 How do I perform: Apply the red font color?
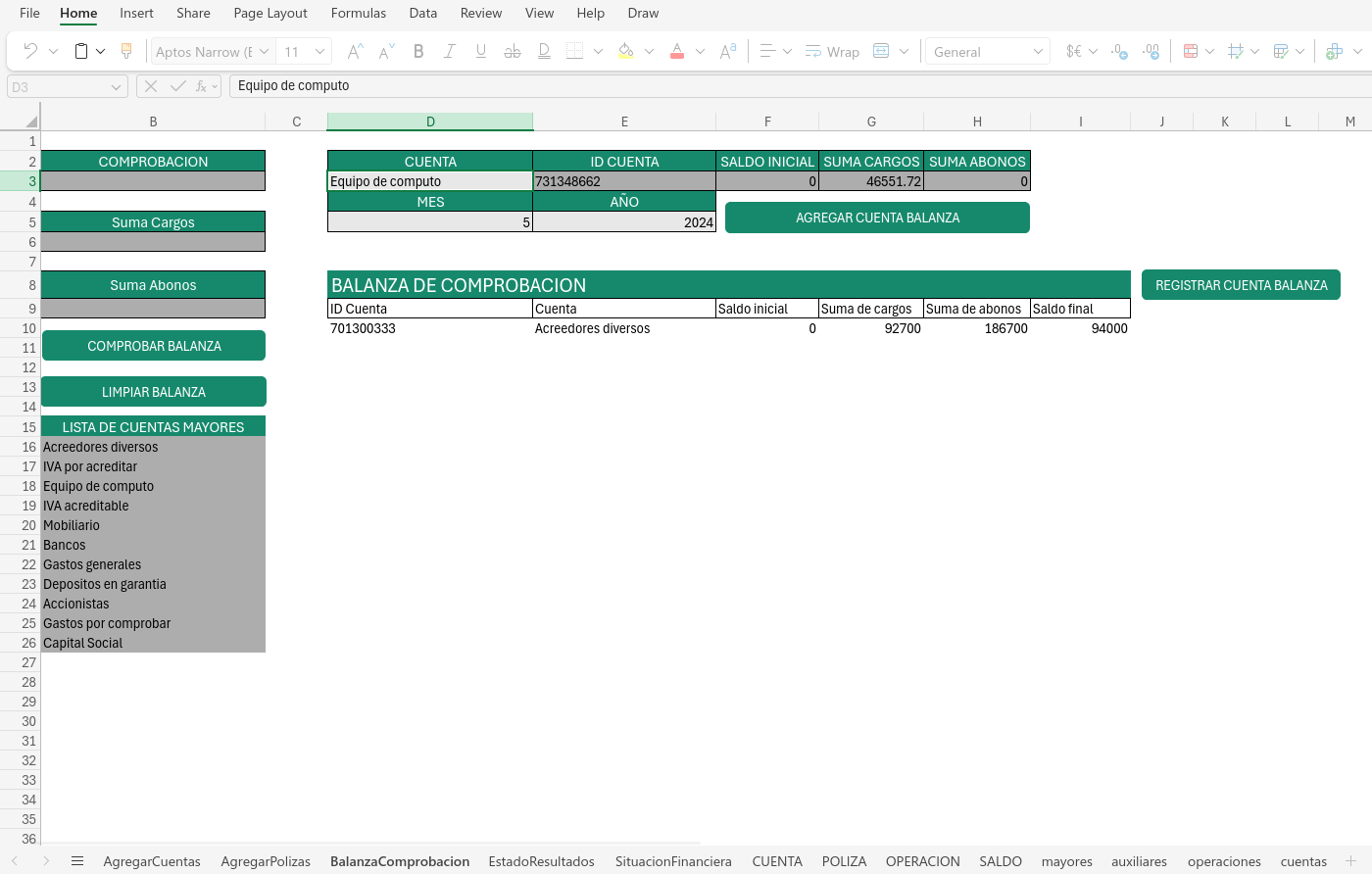click(x=677, y=51)
